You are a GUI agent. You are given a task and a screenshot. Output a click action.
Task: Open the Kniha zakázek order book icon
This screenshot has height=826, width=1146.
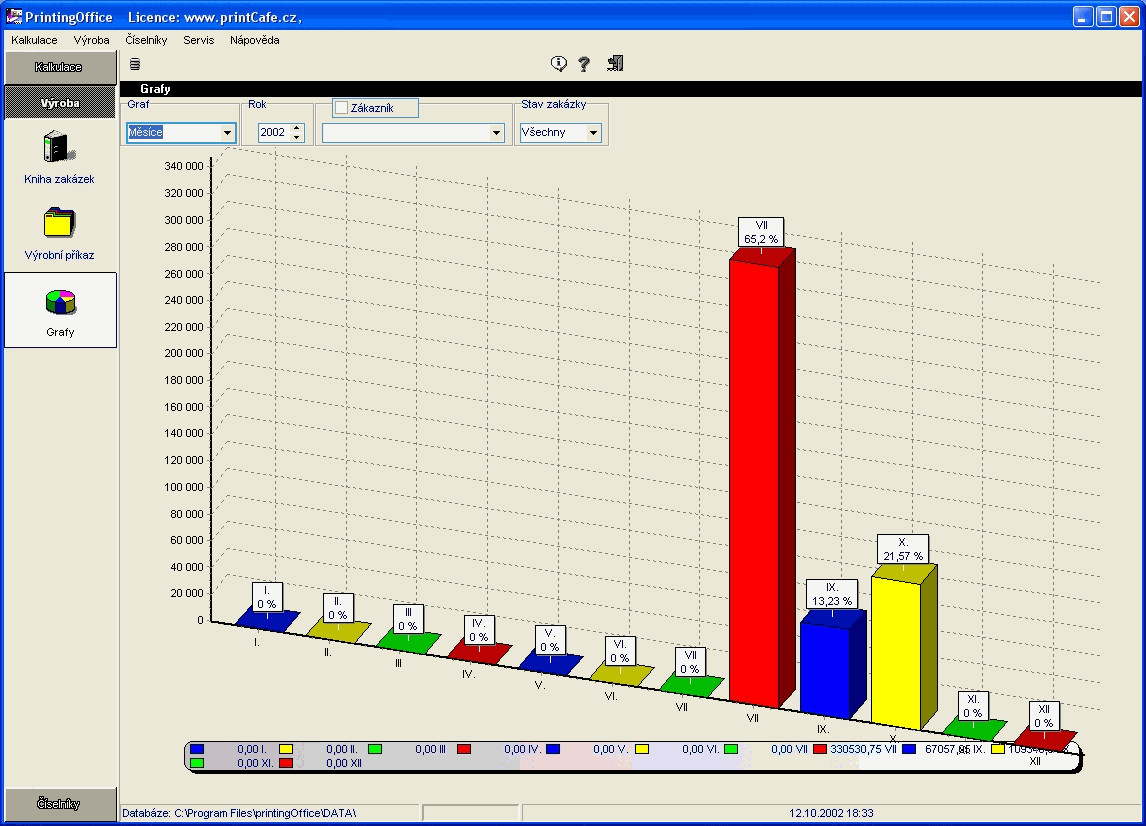pos(58,147)
